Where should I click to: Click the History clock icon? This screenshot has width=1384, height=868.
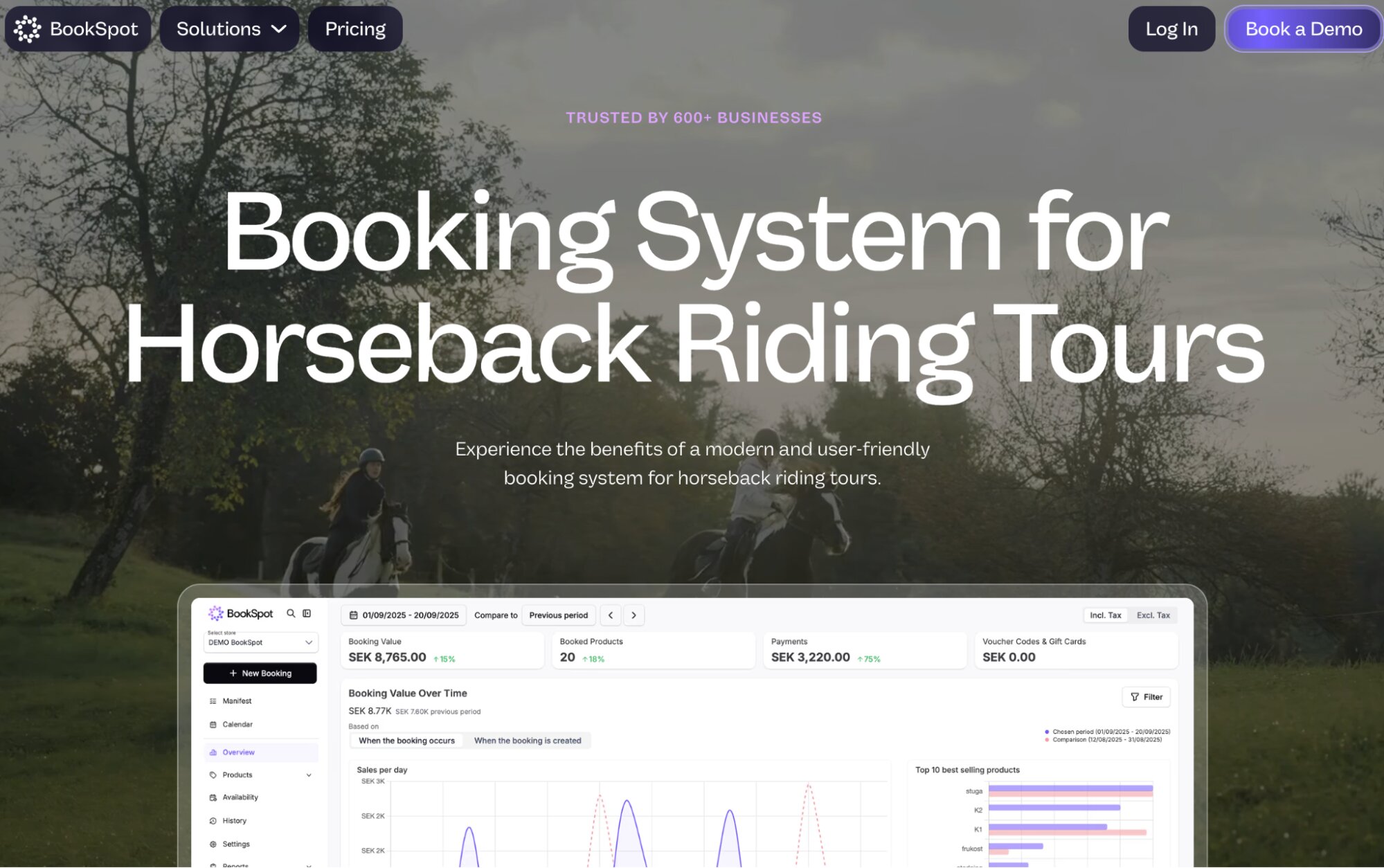coord(213,821)
